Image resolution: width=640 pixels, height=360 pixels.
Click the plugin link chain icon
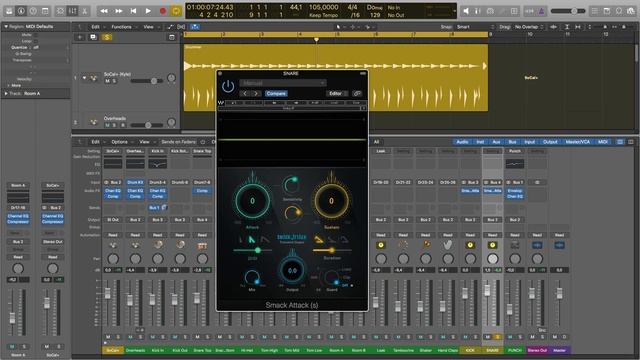[x=357, y=93]
